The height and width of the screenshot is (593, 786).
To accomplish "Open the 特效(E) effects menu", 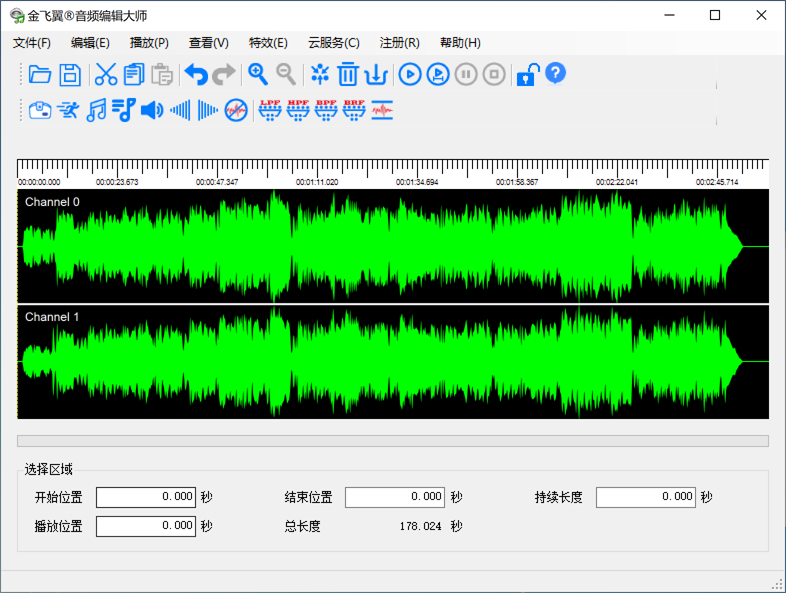I will [x=268, y=43].
